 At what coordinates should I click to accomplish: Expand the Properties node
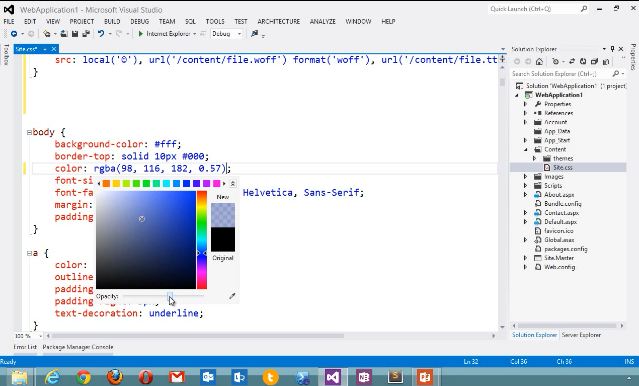[x=526, y=104]
